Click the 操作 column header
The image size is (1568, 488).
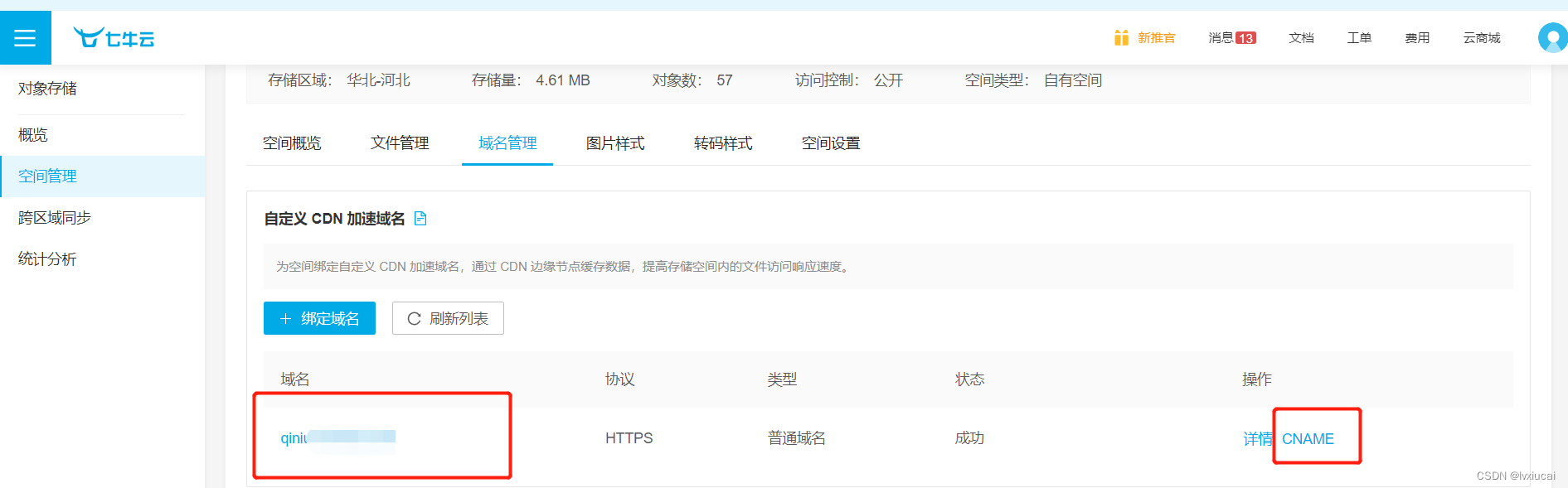point(1257,379)
